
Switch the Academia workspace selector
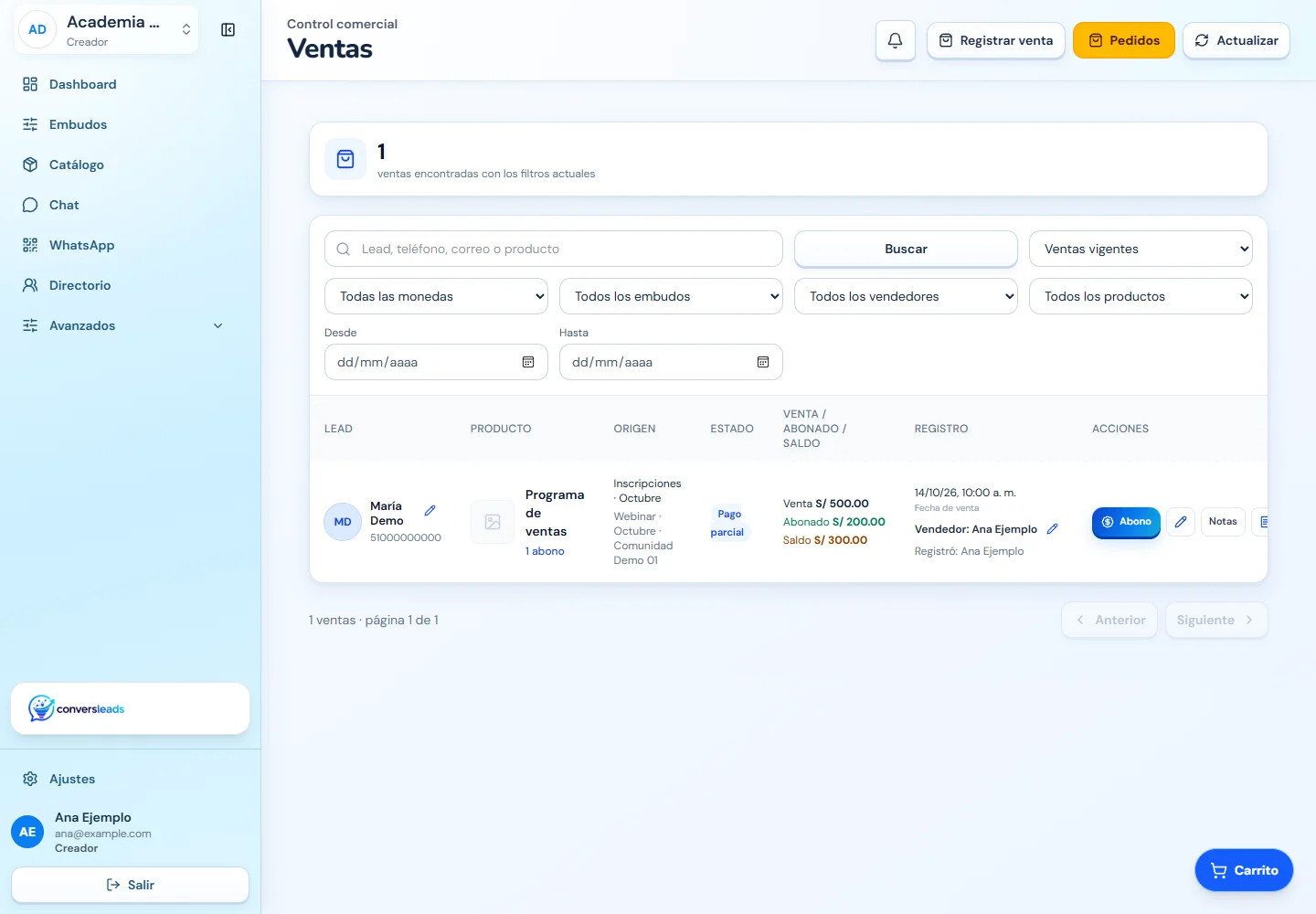tap(107, 30)
